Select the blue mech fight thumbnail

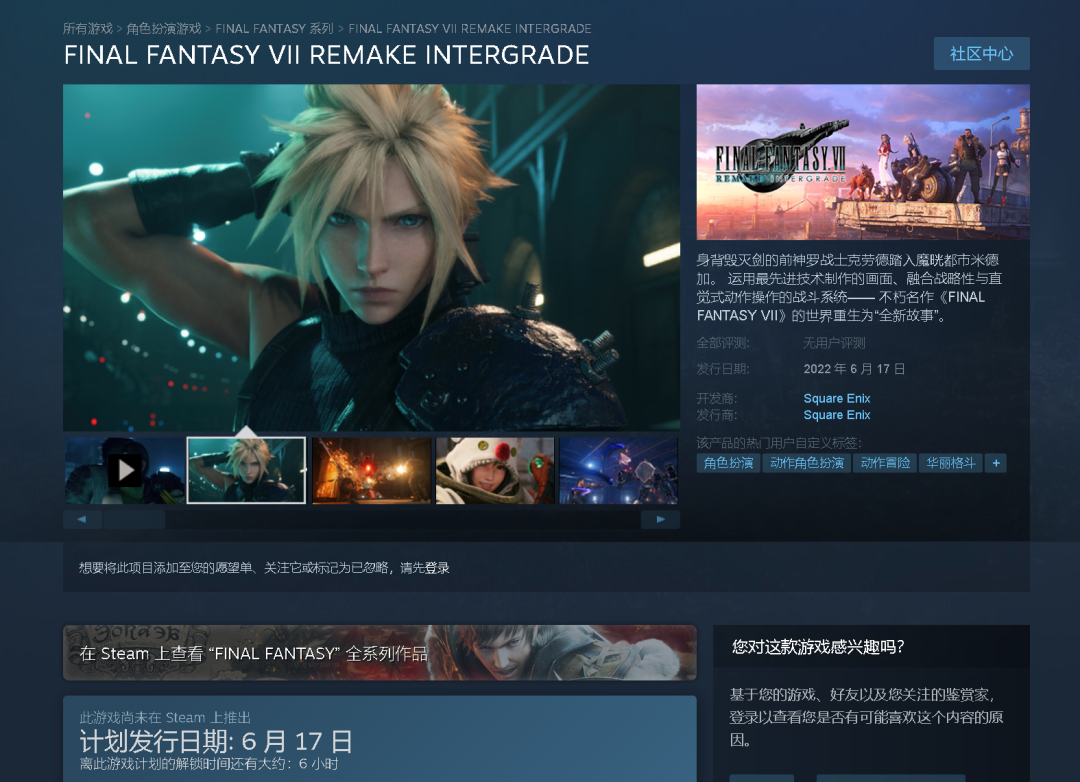[x=619, y=471]
